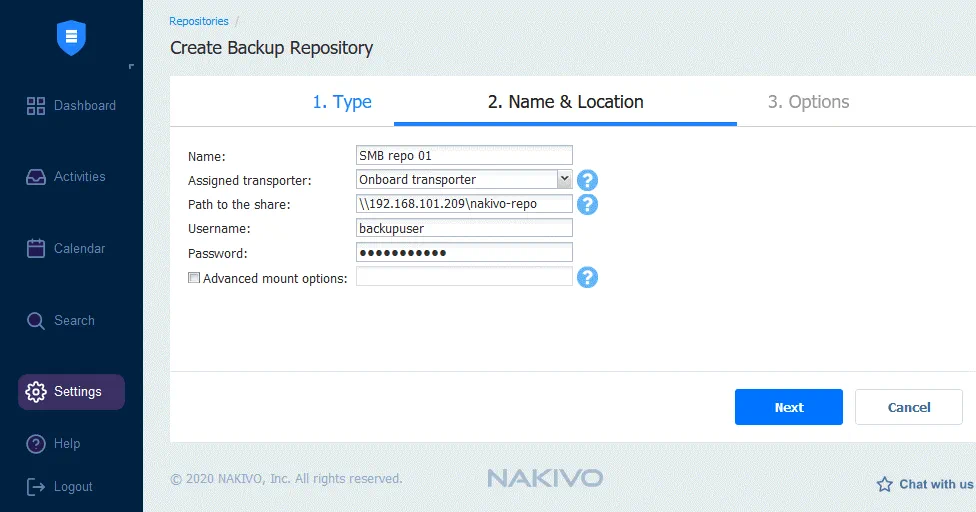This screenshot has height=512, width=976.
Task: Click the Settings gear icon
Action: click(36, 392)
